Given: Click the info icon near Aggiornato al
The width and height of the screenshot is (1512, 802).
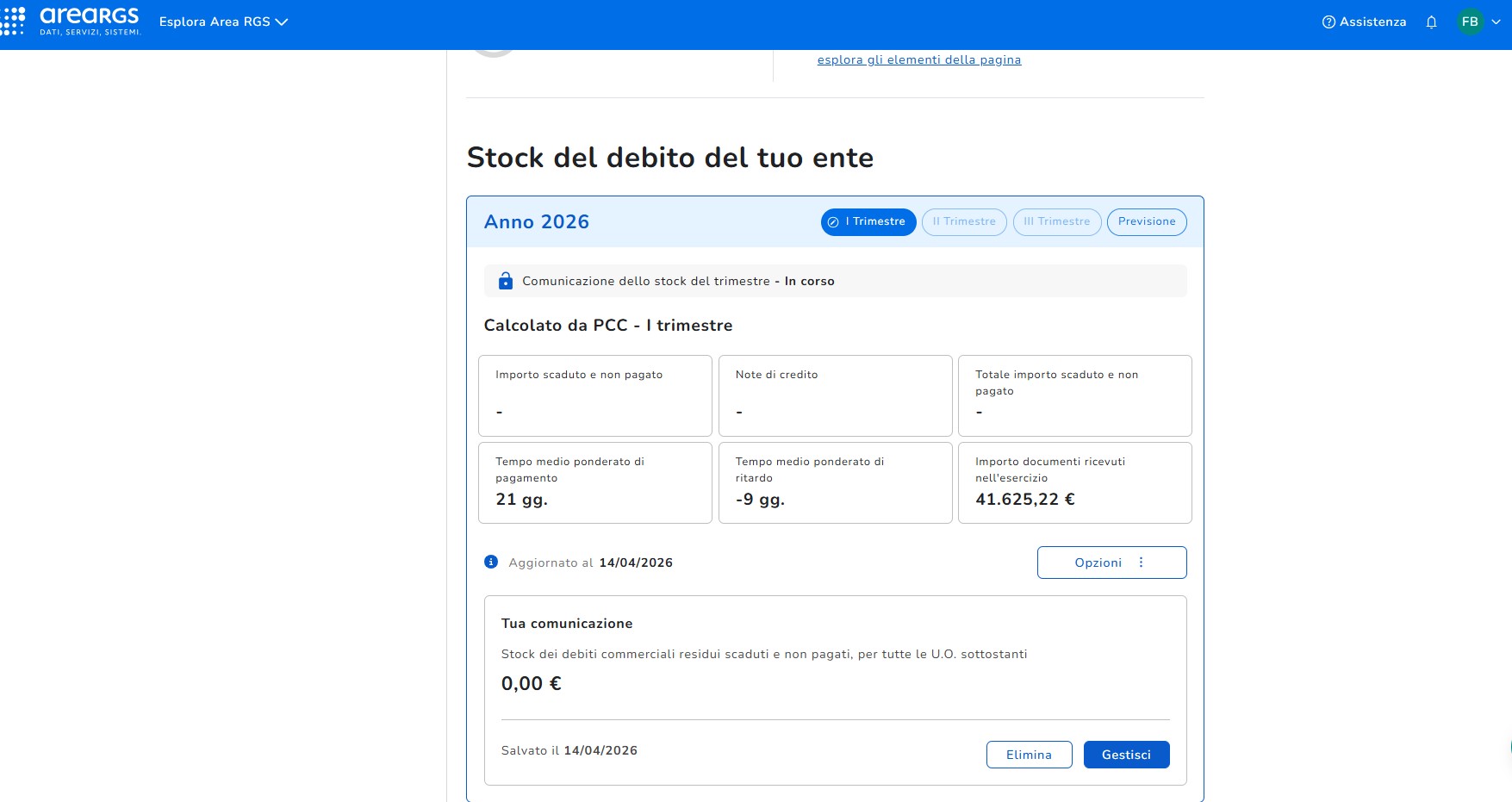Looking at the screenshot, I should (491, 563).
